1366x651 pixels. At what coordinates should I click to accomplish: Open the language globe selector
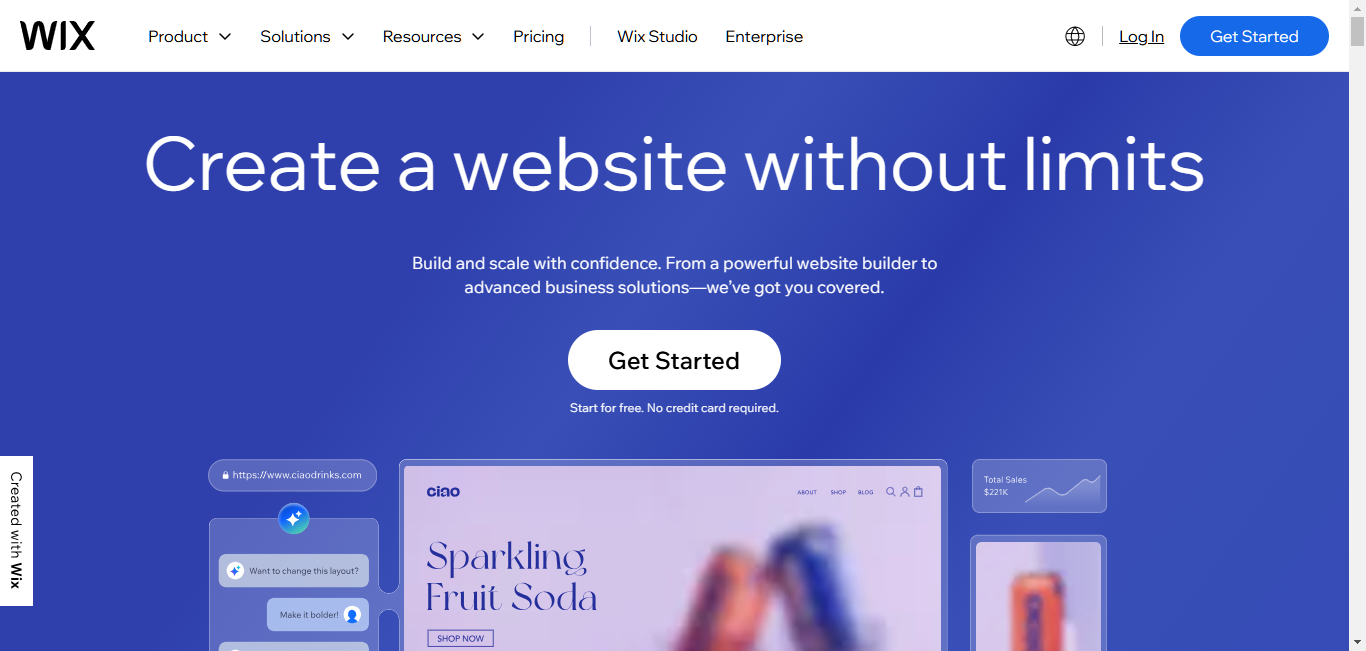point(1075,36)
